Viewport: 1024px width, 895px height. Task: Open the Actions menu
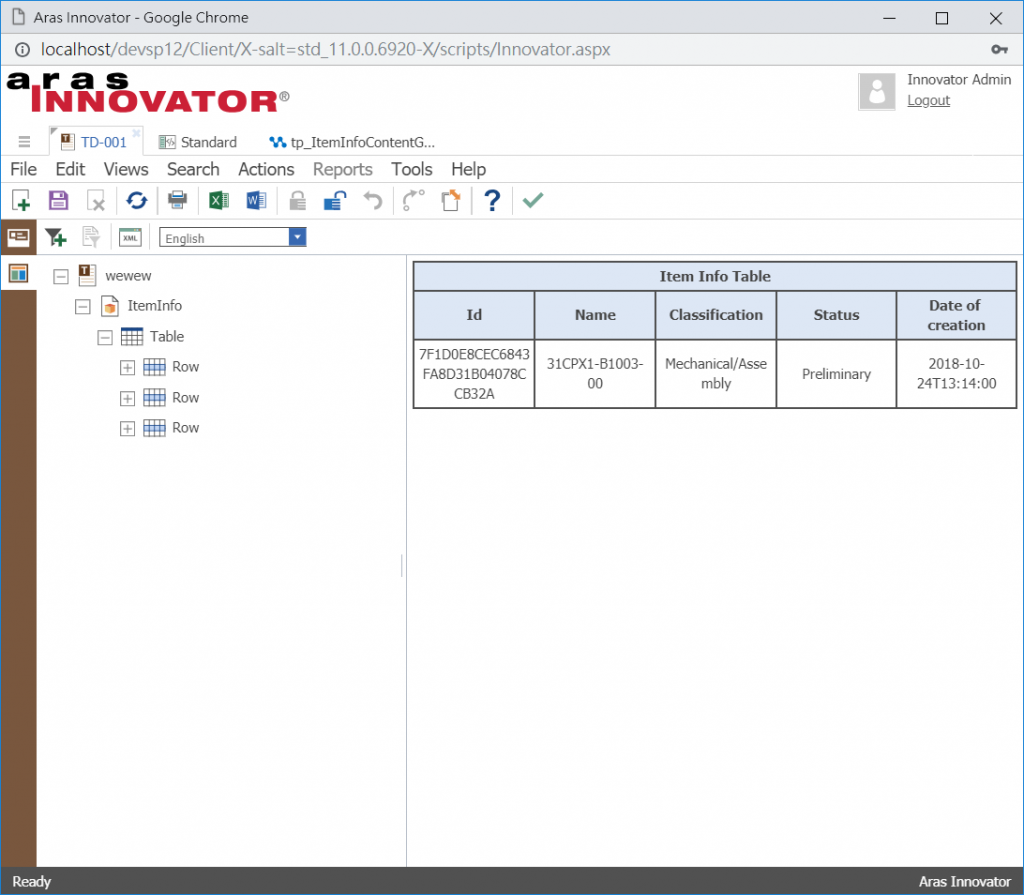266,169
